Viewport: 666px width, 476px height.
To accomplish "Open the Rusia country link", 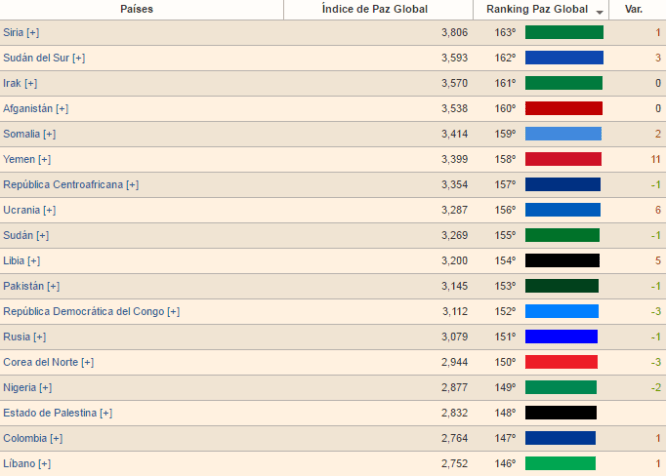I will click(x=17, y=337).
